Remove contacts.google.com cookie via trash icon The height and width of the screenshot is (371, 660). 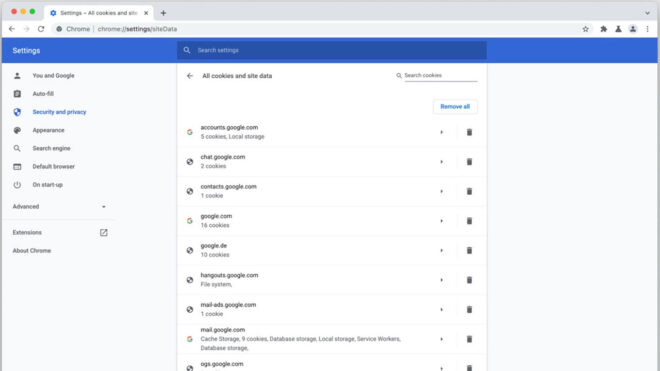469,191
